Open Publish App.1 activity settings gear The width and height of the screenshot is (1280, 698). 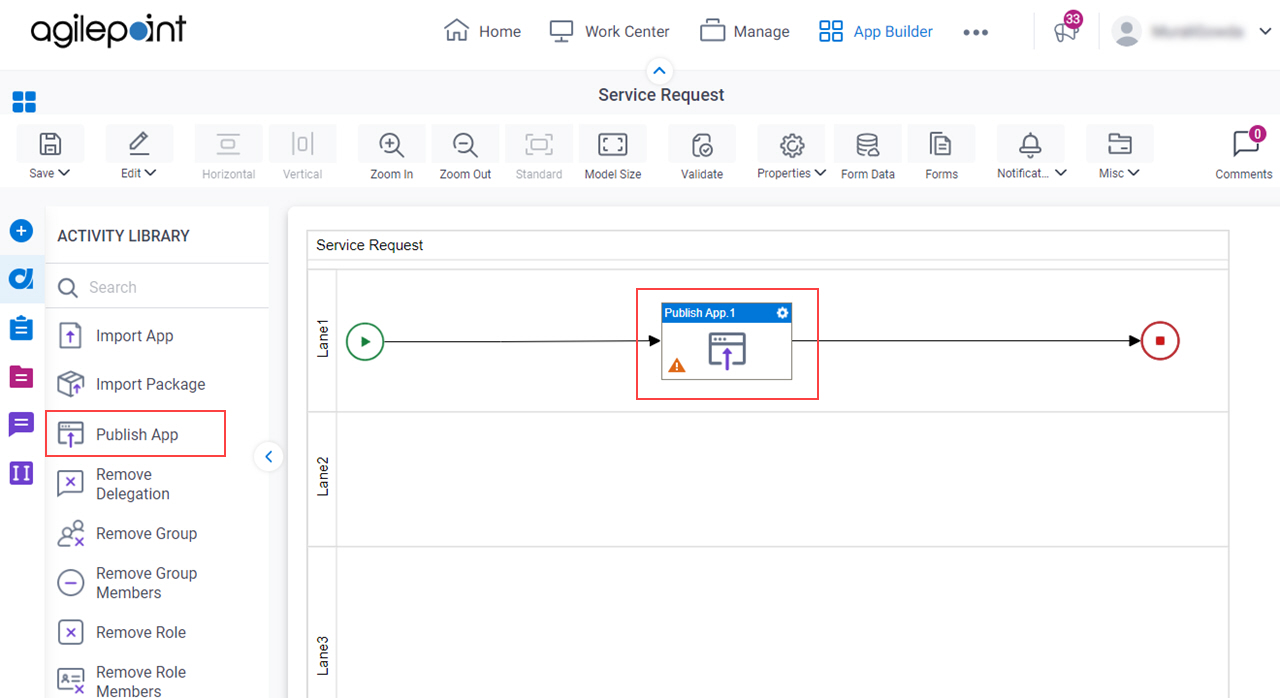click(783, 313)
